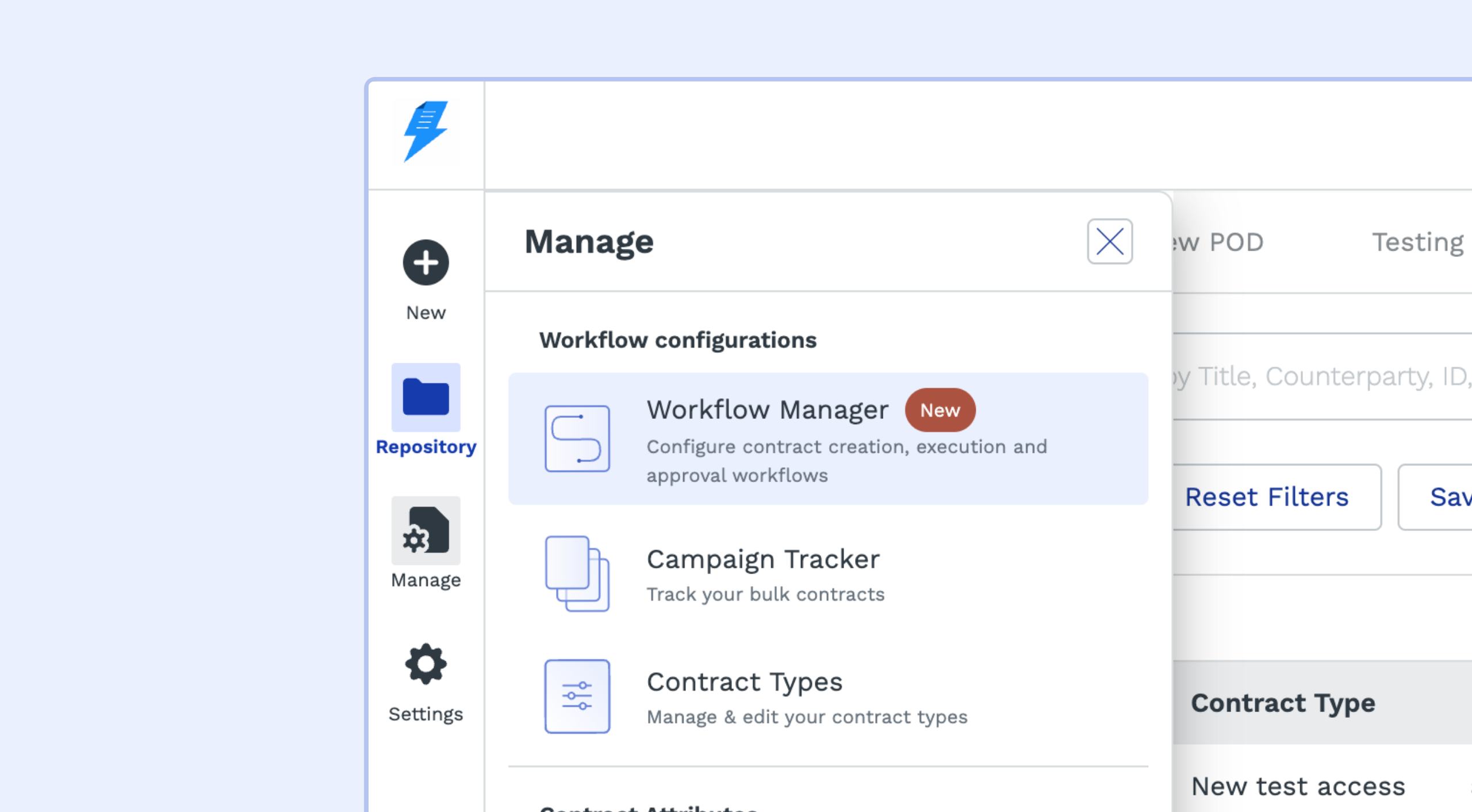Click the red New badge
The width and height of the screenshot is (1472, 812).
940,410
